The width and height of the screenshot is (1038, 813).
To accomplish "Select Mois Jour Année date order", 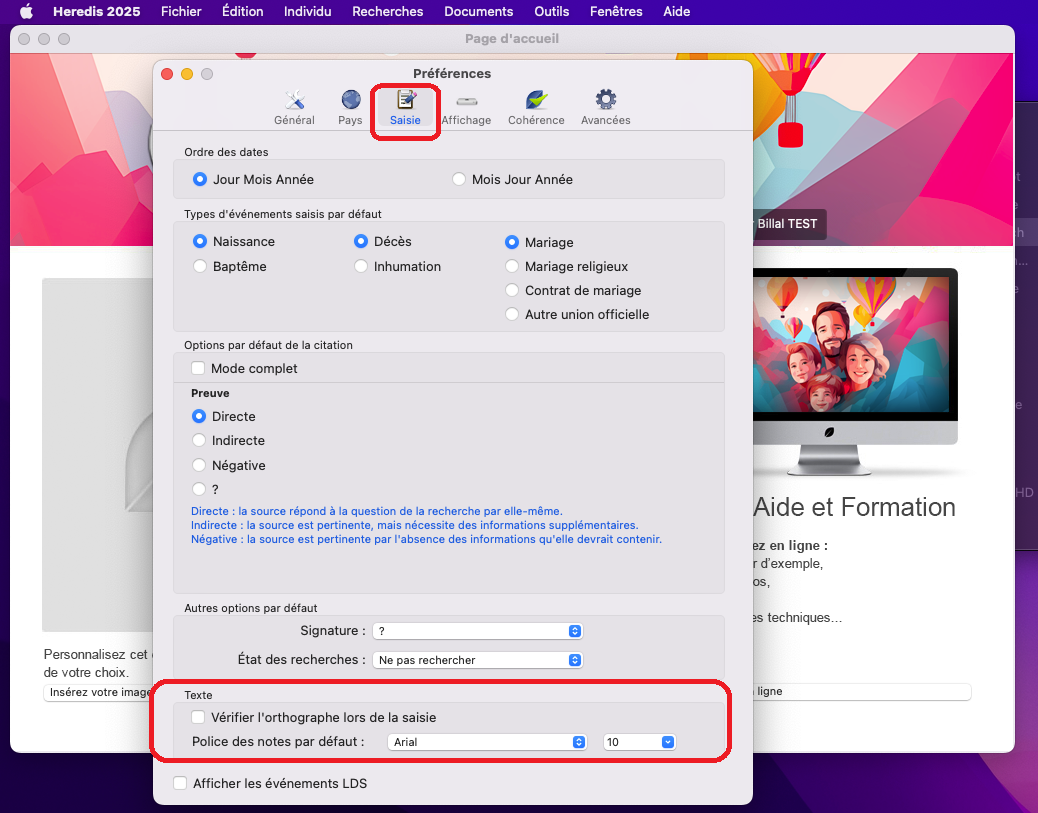I will [459, 180].
